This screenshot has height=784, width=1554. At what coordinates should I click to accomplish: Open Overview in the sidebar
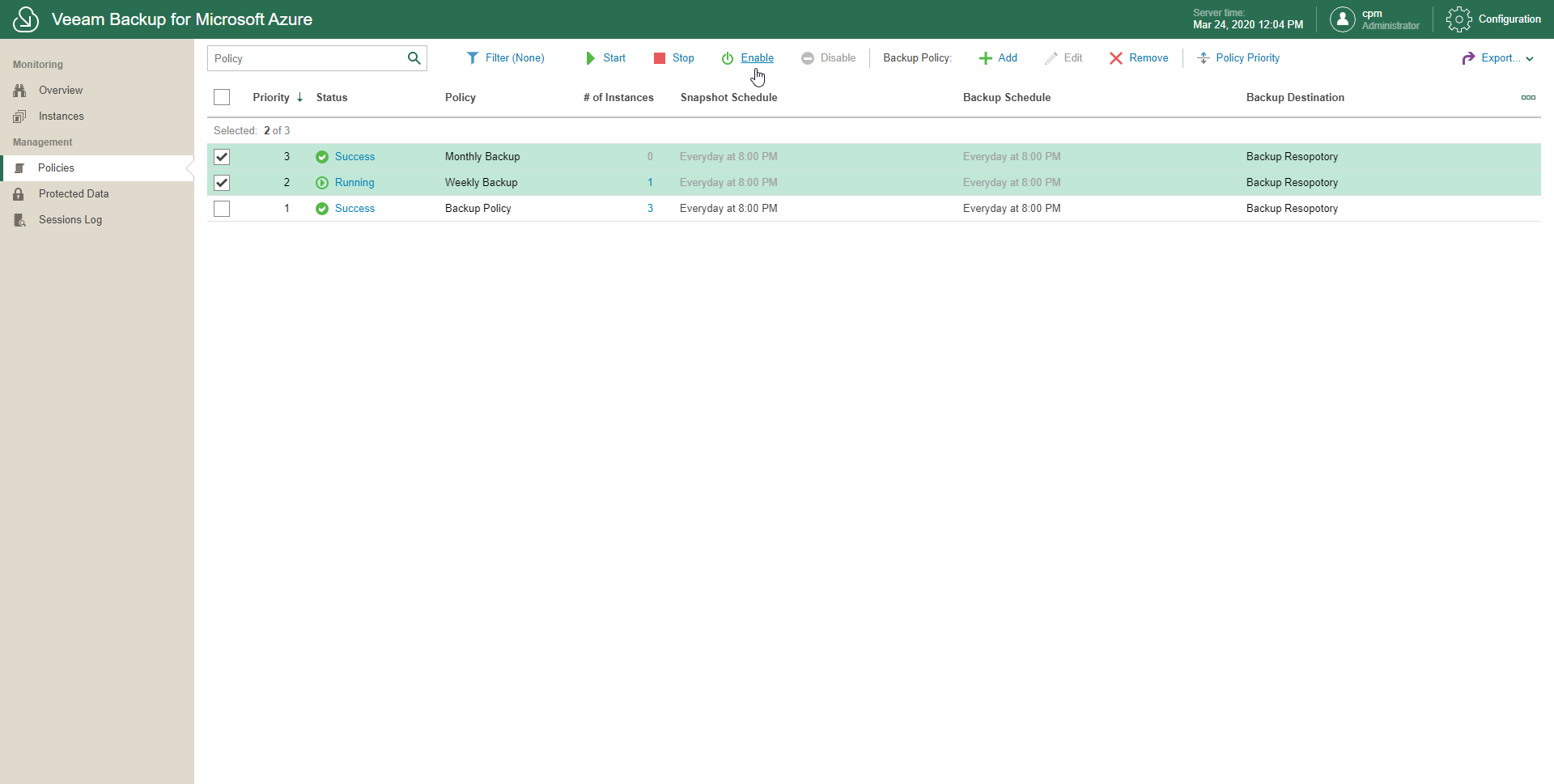(61, 91)
